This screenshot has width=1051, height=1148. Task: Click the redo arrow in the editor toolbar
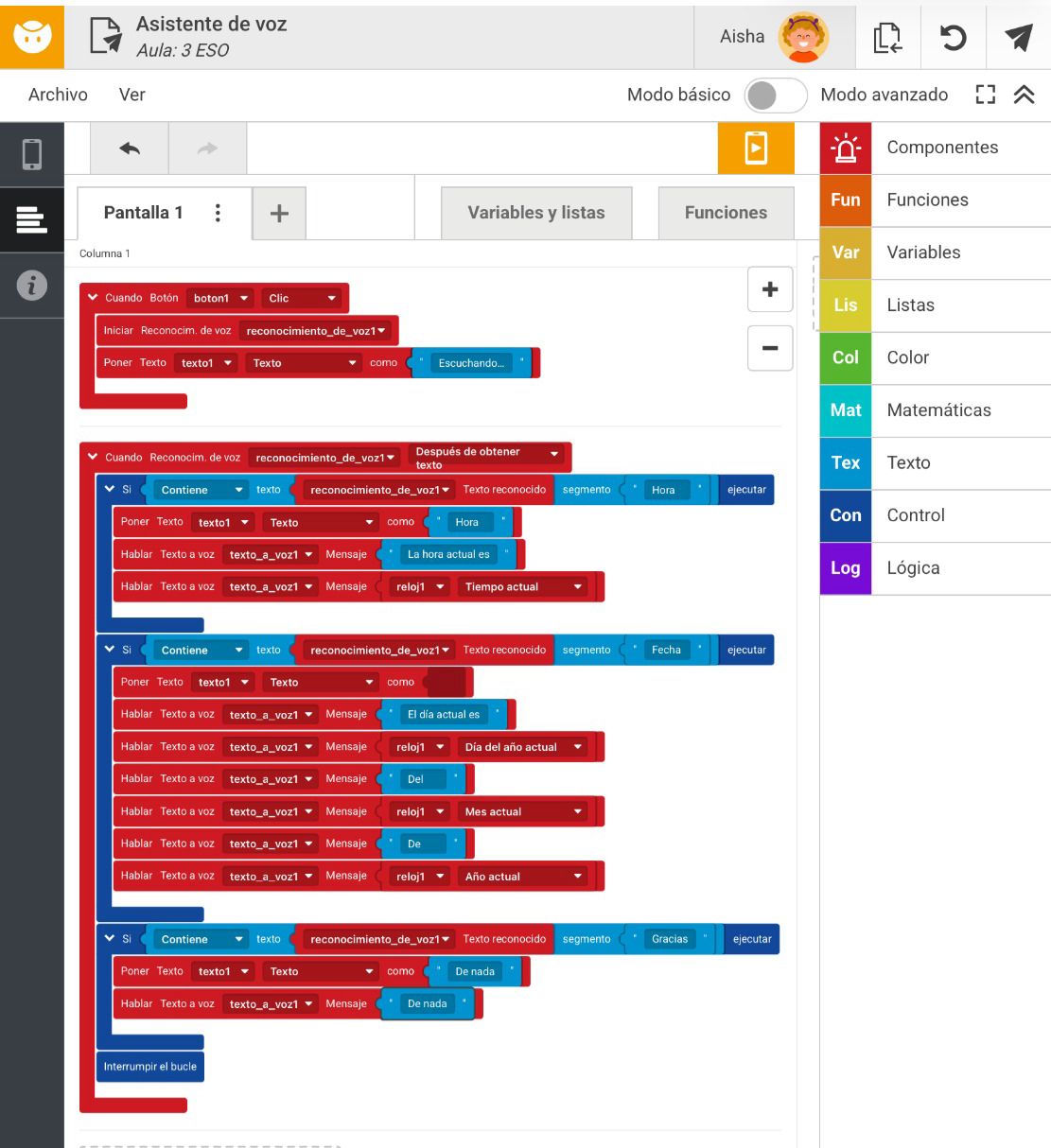(207, 148)
